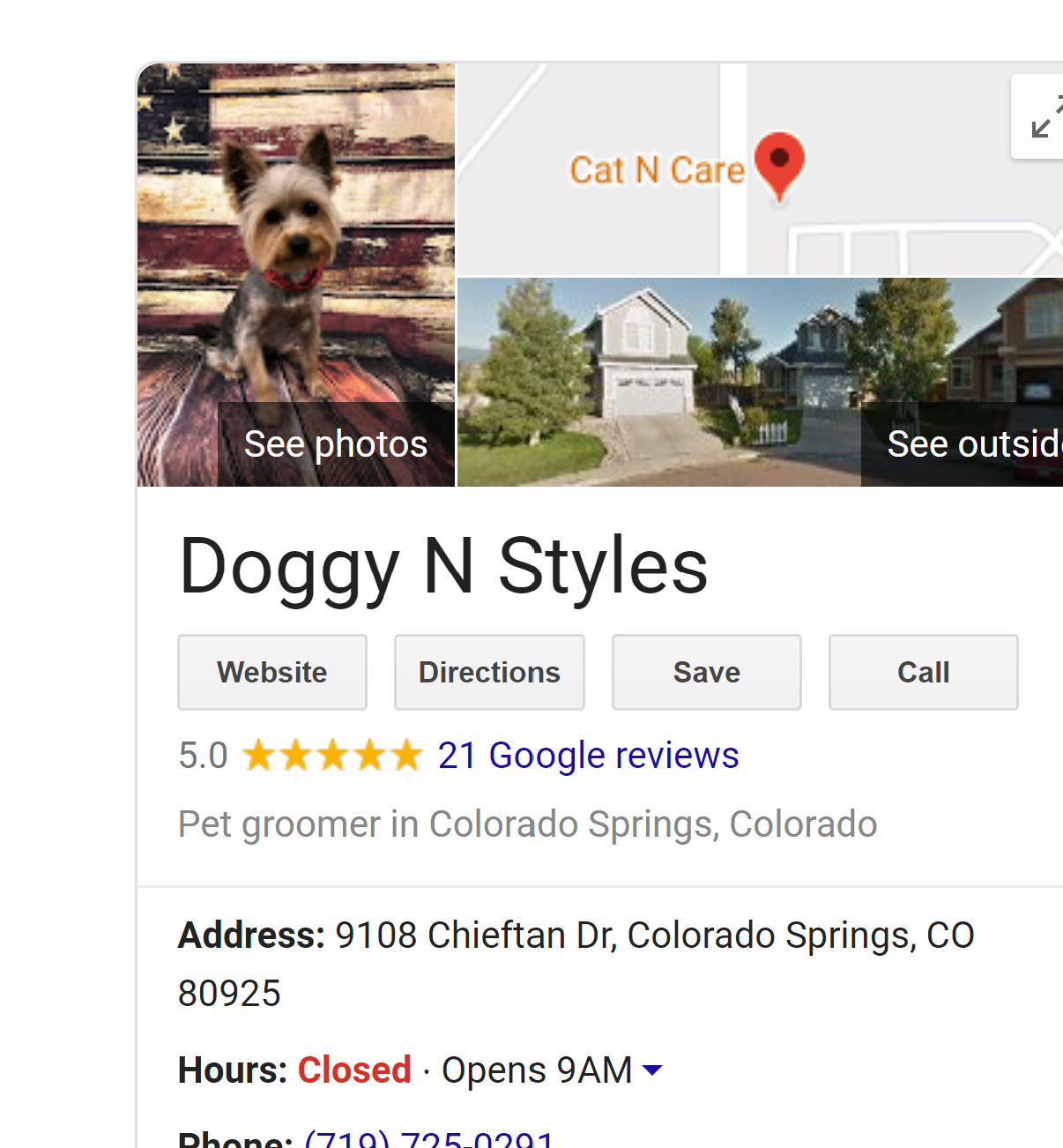Click the five gold rating stars

point(332,756)
